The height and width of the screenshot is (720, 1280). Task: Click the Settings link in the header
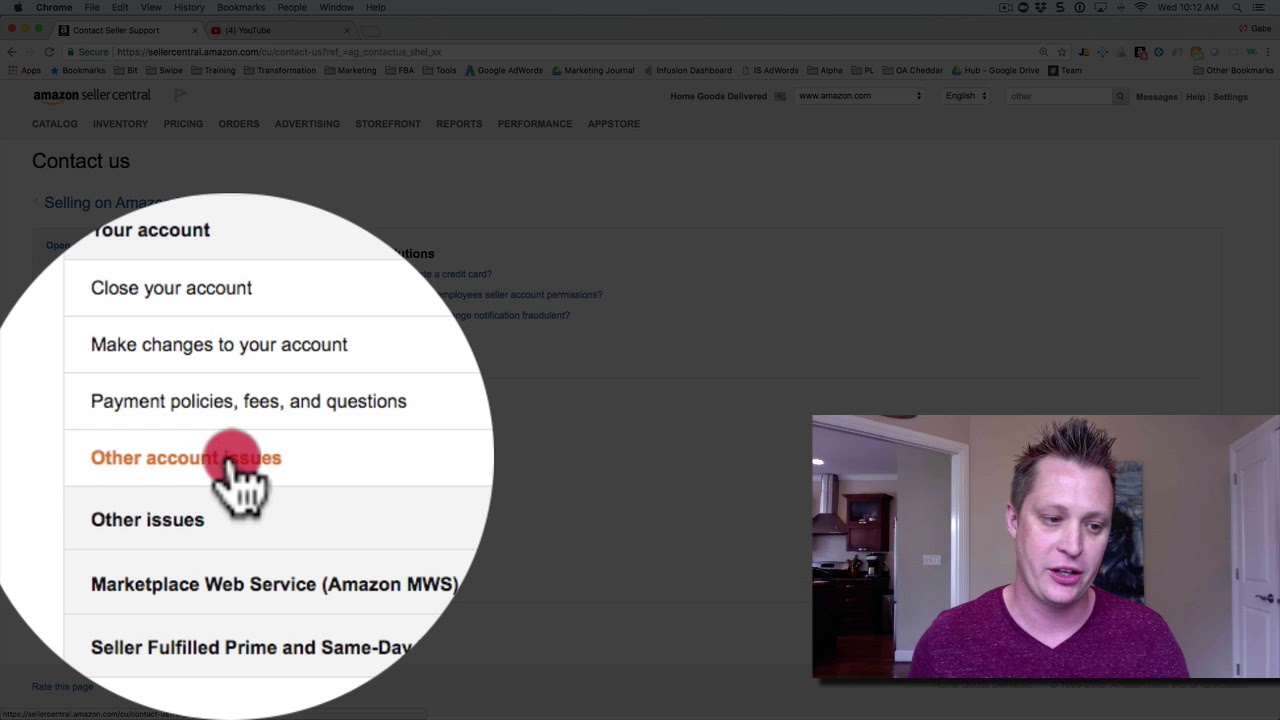coord(1230,97)
